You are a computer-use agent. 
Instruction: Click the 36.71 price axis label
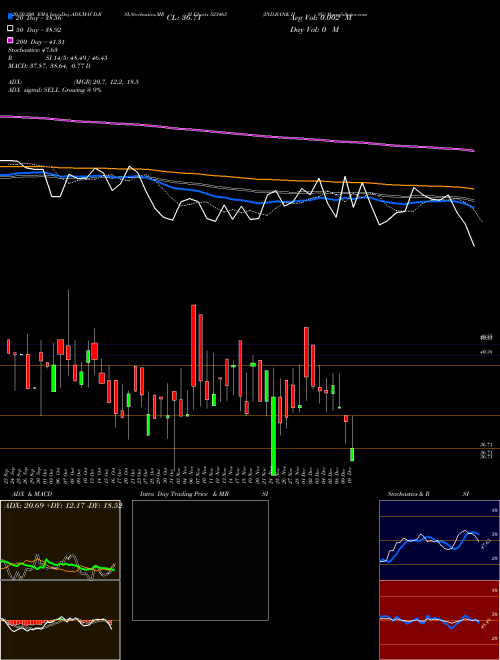click(x=486, y=444)
